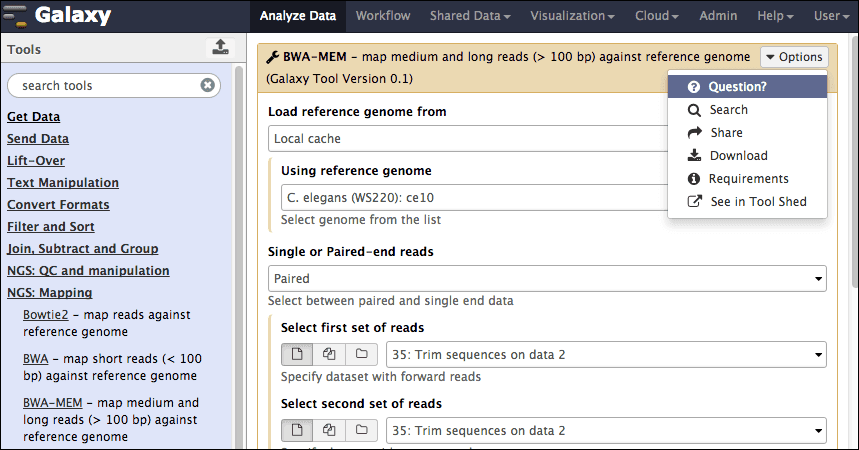The width and height of the screenshot is (859, 450).
Task: Select multiple datasets icon for first set of reads
Action: (x=329, y=355)
